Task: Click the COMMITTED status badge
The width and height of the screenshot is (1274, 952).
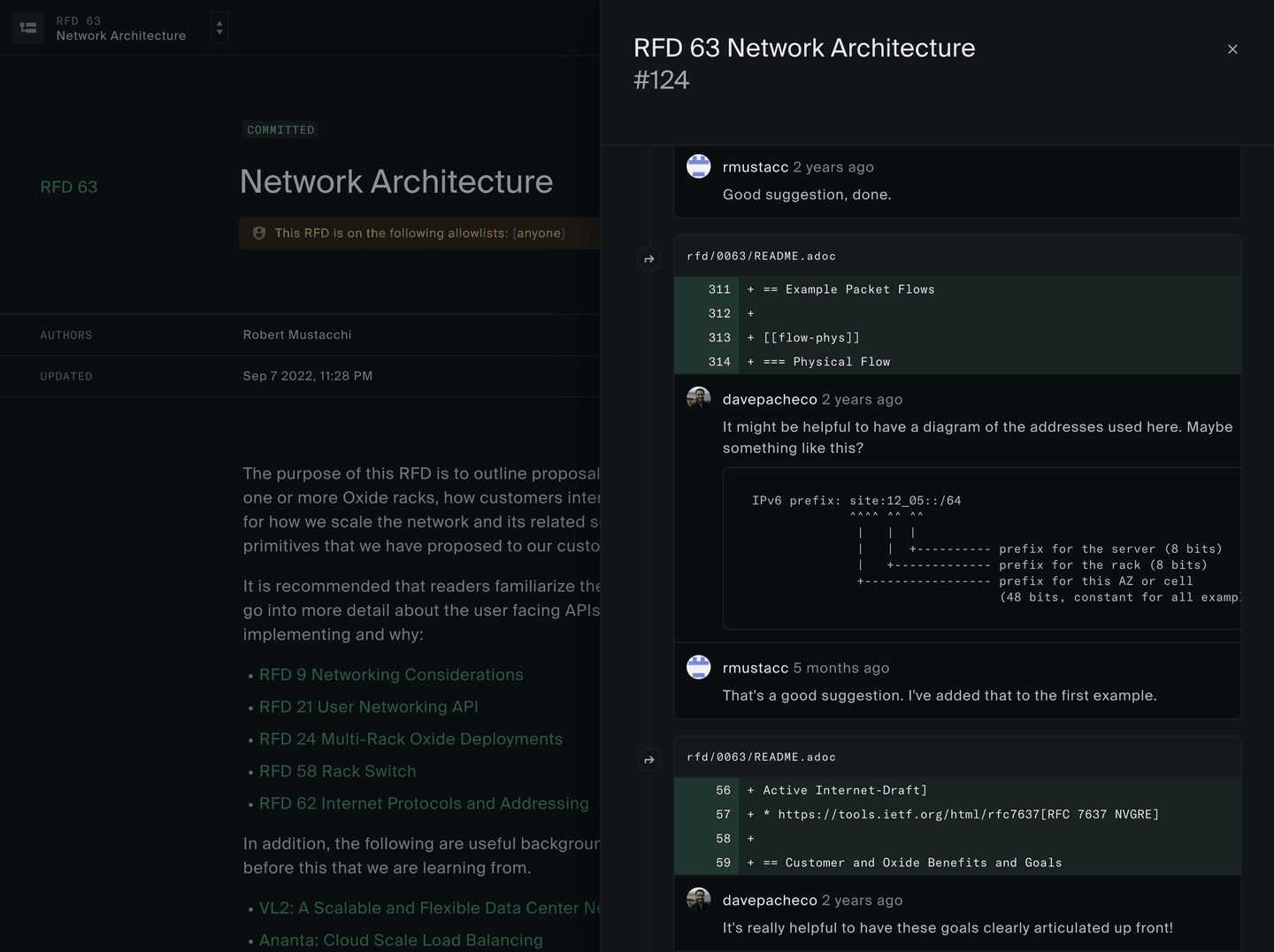Action: [x=280, y=129]
